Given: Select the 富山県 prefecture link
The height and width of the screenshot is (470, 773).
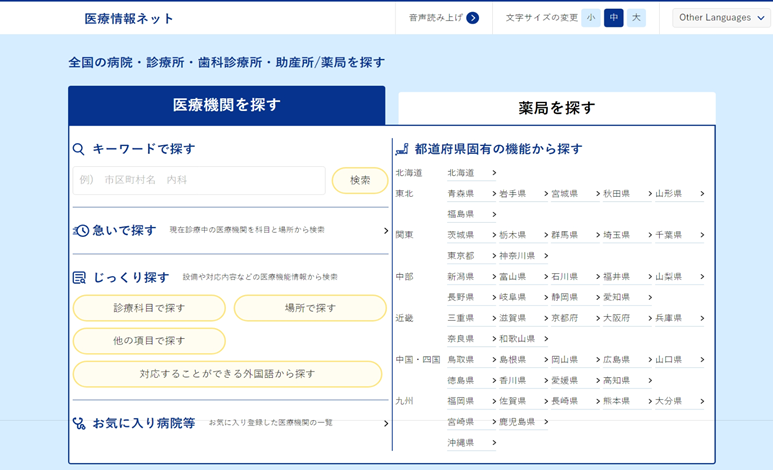Looking at the screenshot, I should pyautogui.click(x=524, y=277).
